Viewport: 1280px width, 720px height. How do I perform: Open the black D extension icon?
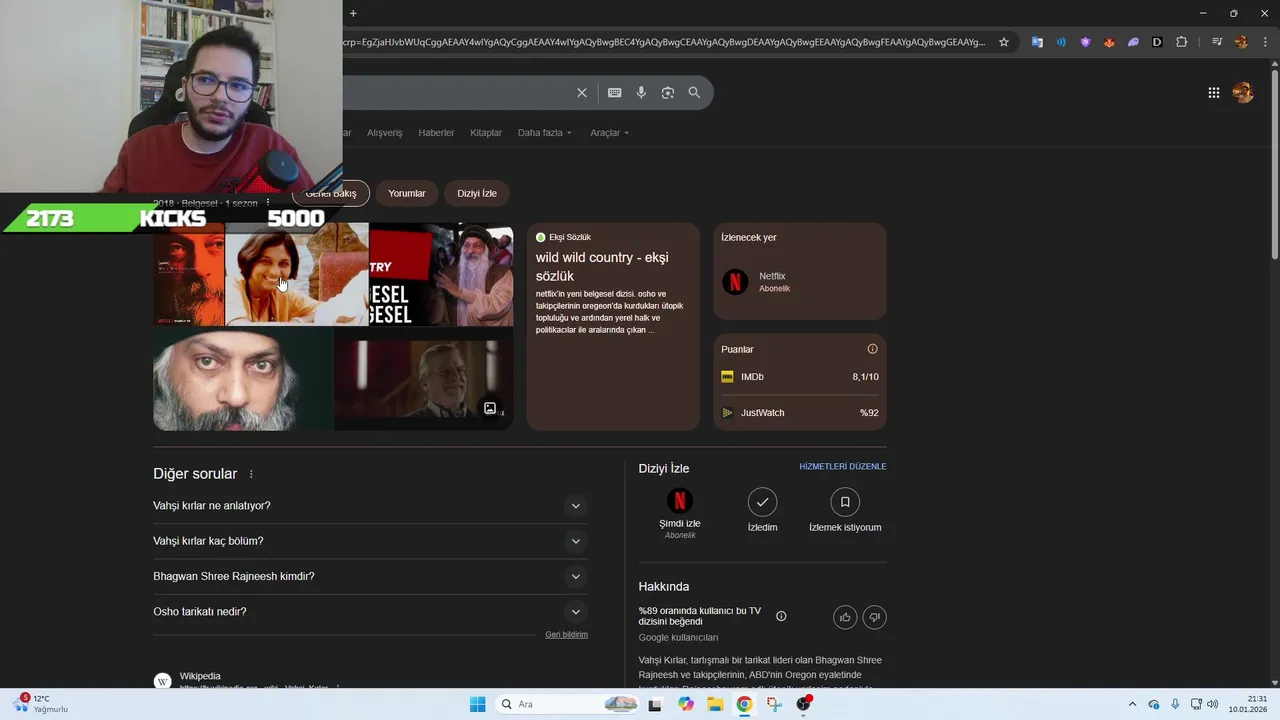1157,42
